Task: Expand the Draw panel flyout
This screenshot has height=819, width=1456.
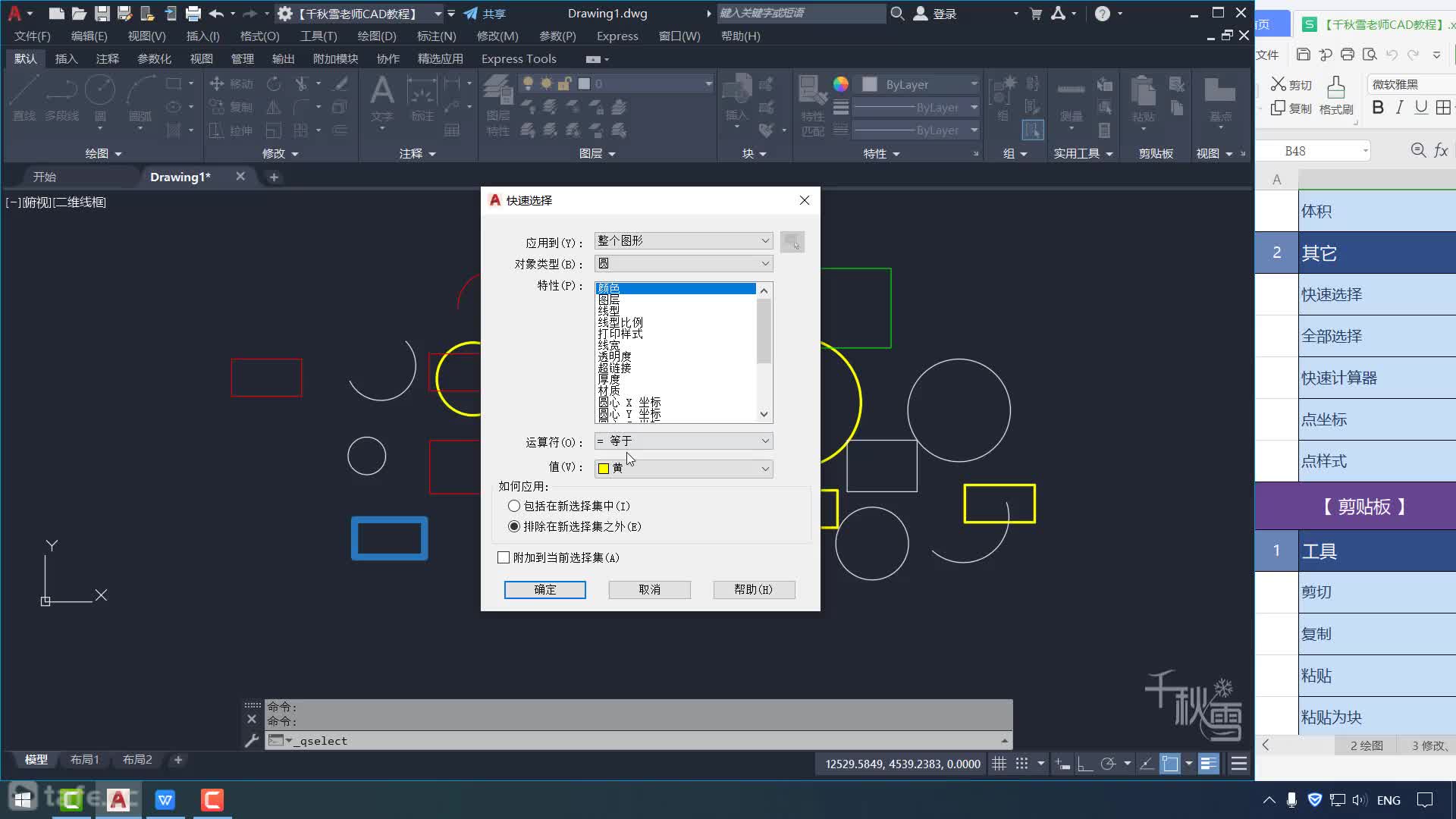Action: click(x=103, y=154)
